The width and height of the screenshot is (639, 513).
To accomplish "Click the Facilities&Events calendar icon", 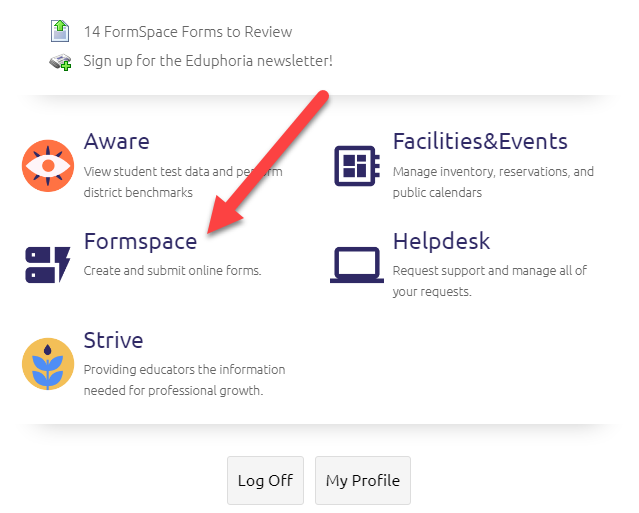I will click(x=357, y=165).
